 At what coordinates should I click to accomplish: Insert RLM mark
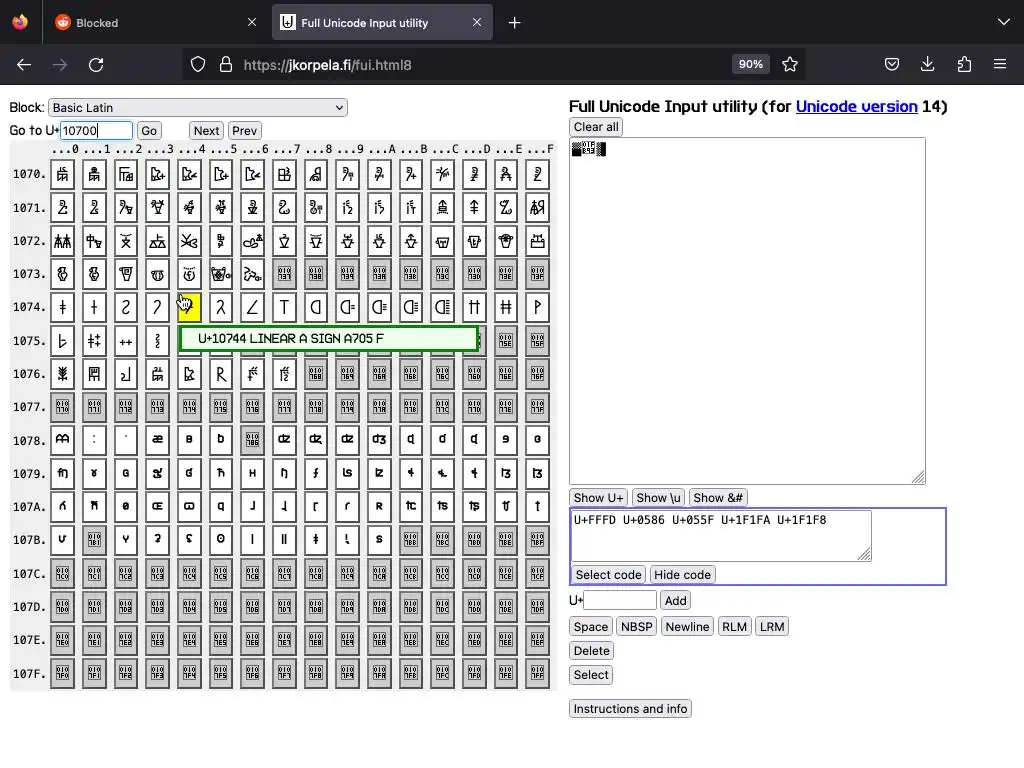[734, 627]
